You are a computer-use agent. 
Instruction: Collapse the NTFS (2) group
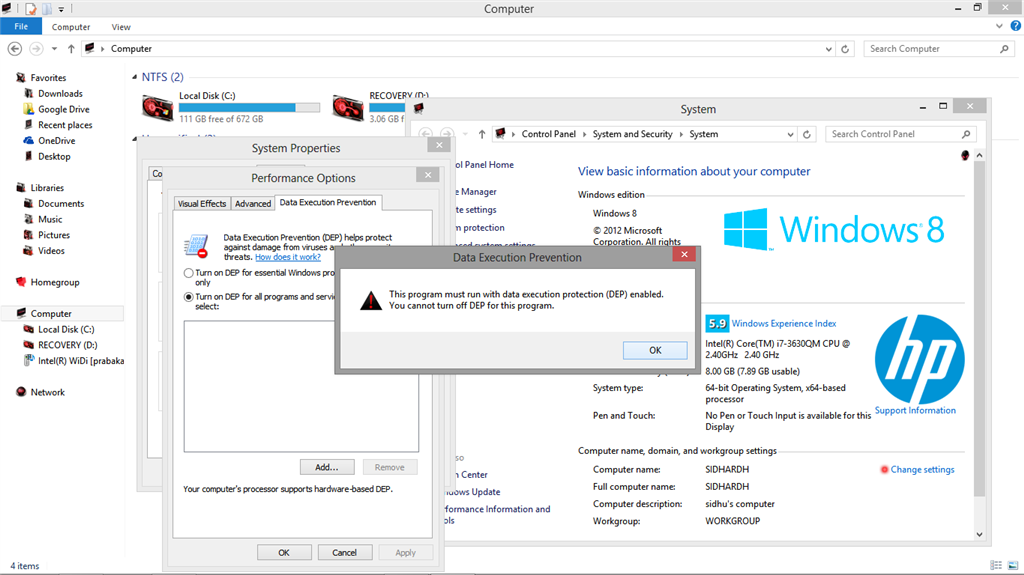point(135,77)
